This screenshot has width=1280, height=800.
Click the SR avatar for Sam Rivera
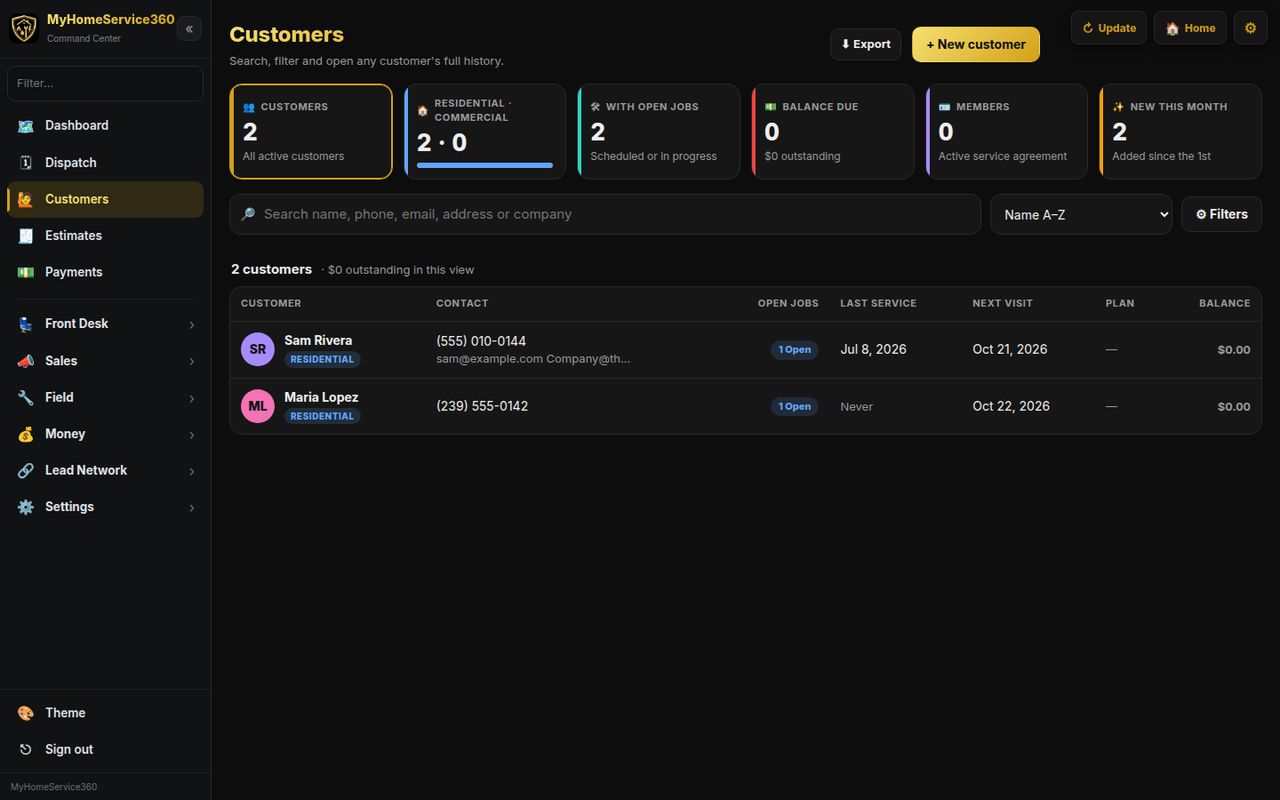point(258,350)
